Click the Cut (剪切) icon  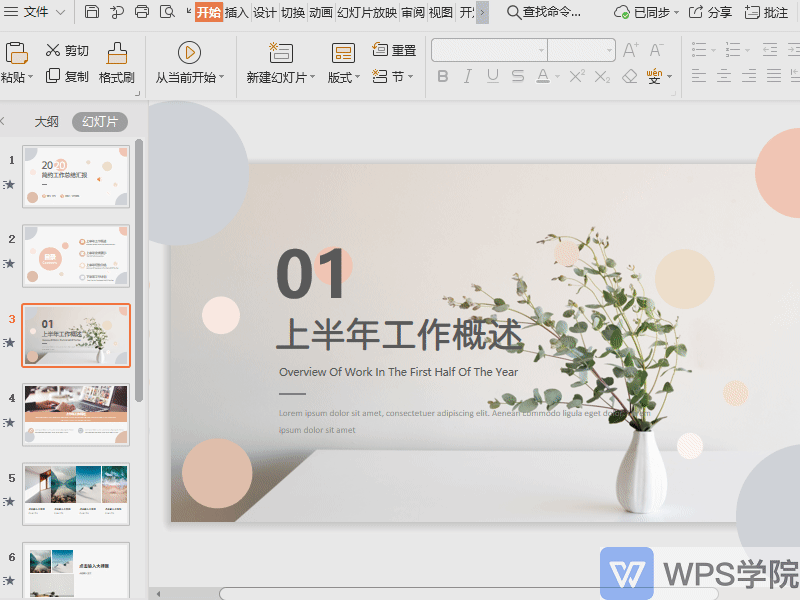(52, 49)
